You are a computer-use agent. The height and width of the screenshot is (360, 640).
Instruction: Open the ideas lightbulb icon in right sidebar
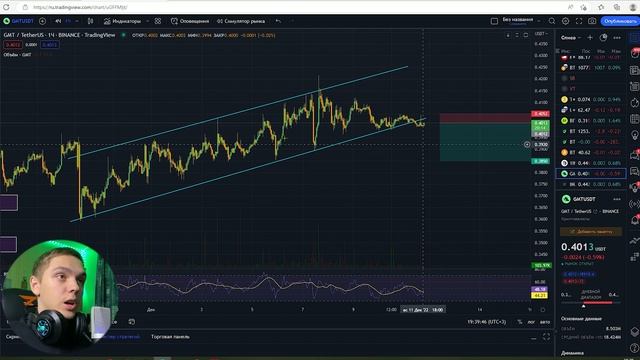tap(634, 135)
